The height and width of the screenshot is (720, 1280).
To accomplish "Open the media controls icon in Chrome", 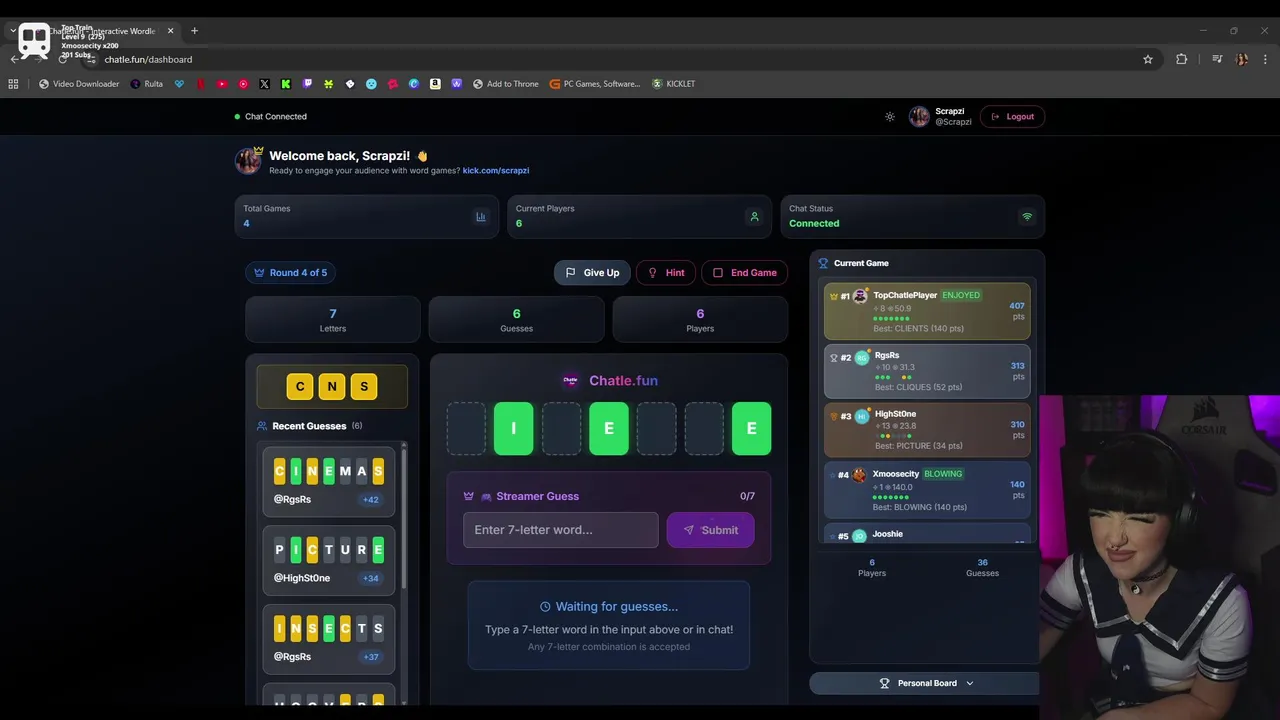I will (x=1217, y=59).
